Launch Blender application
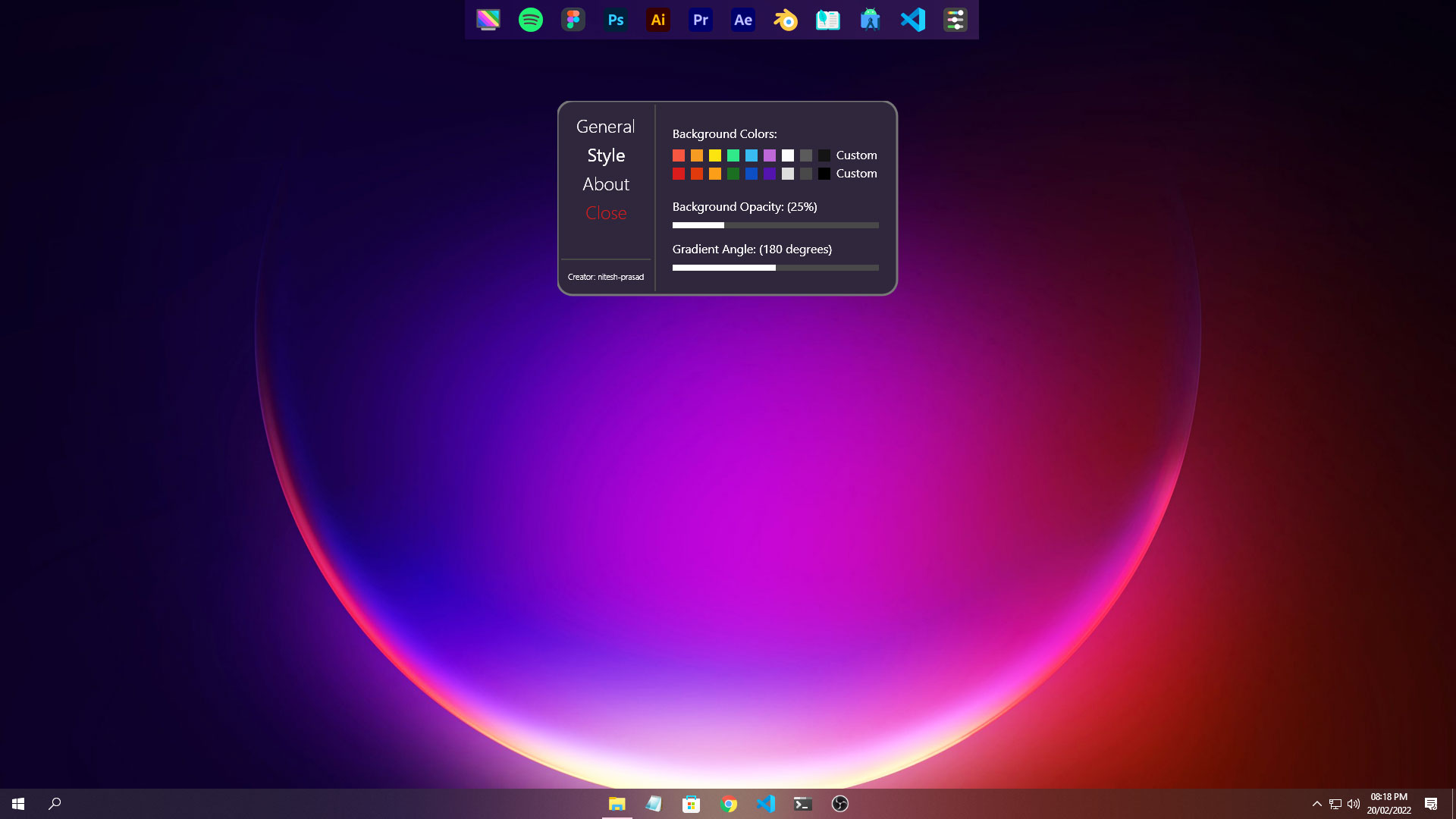1456x819 pixels. 785,20
